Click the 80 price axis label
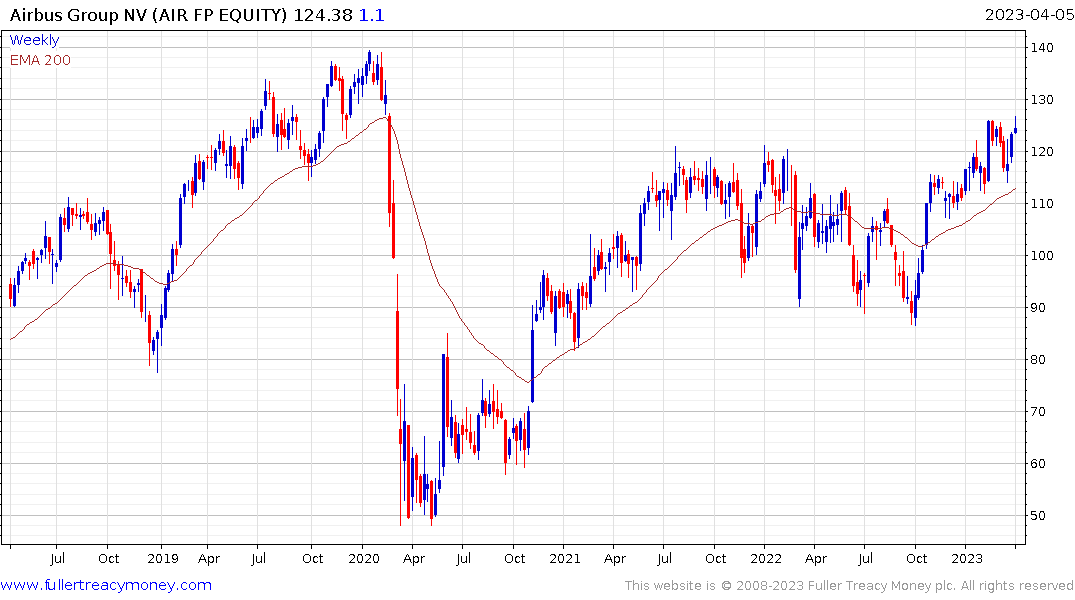1075x600 pixels. click(x=1038, y=359)
